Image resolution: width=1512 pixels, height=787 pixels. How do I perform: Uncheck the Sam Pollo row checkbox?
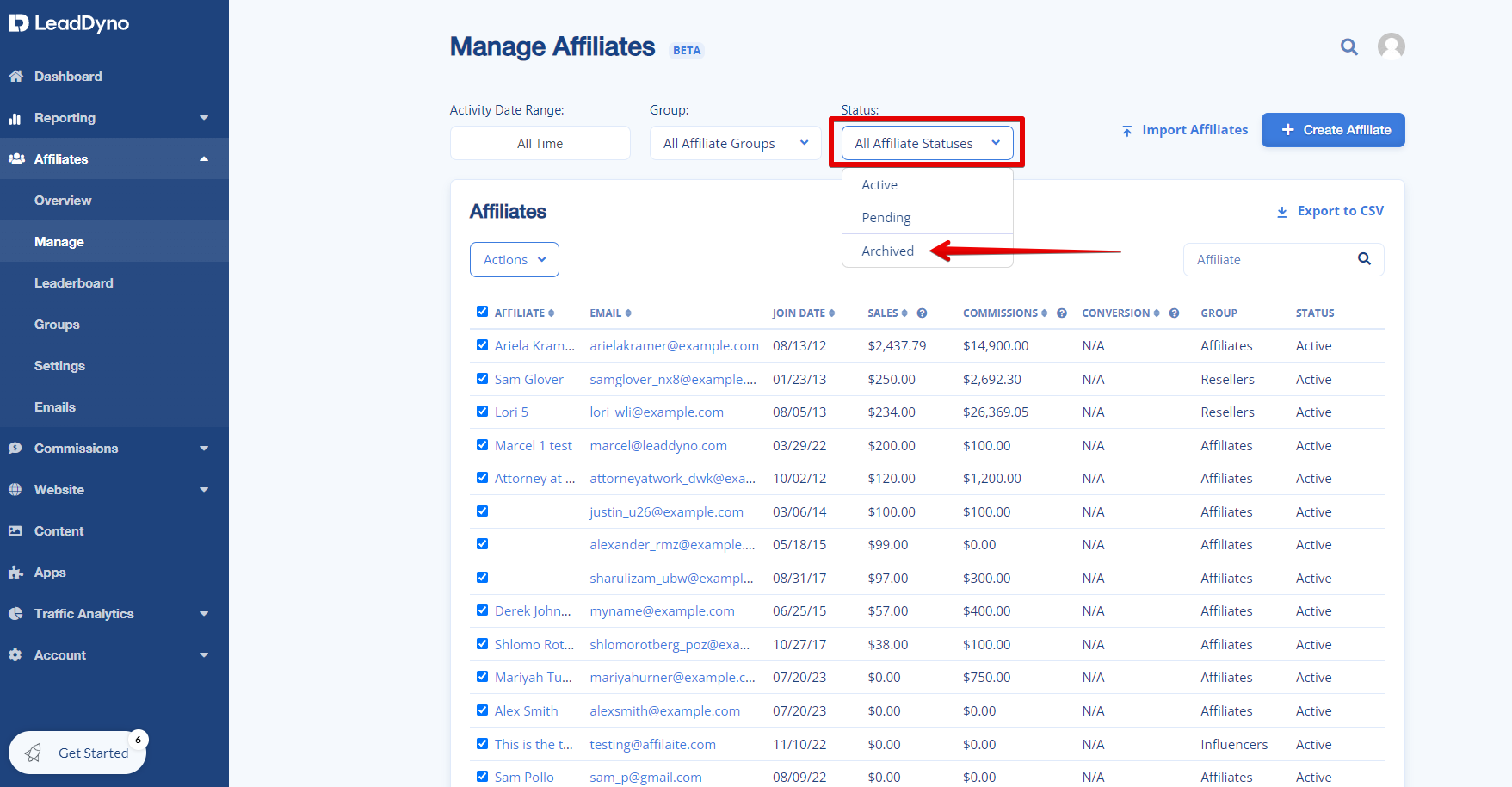pos(482,777)
